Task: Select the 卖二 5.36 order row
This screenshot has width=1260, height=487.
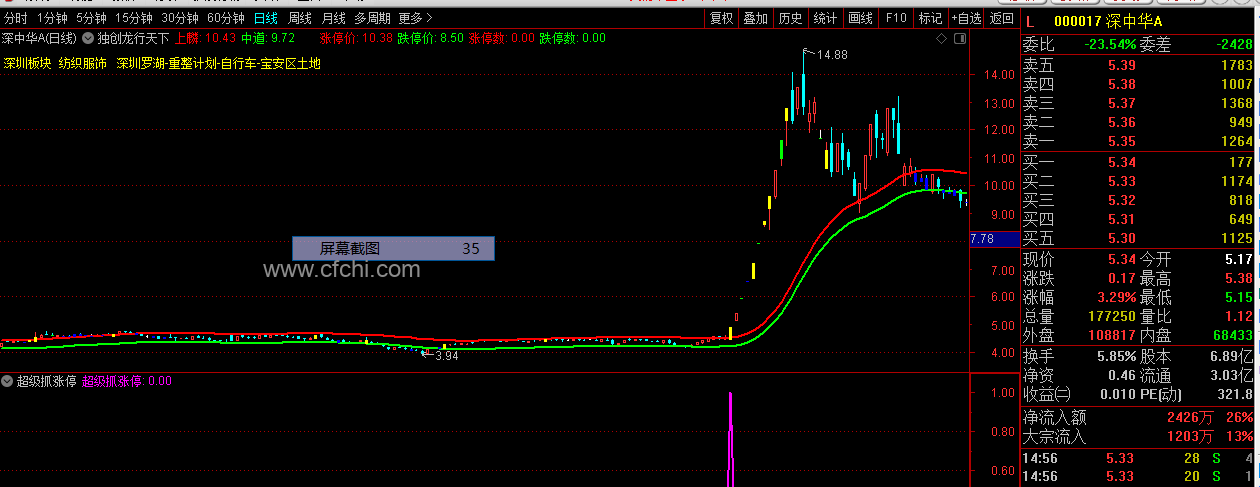Action: [1138, 122]
